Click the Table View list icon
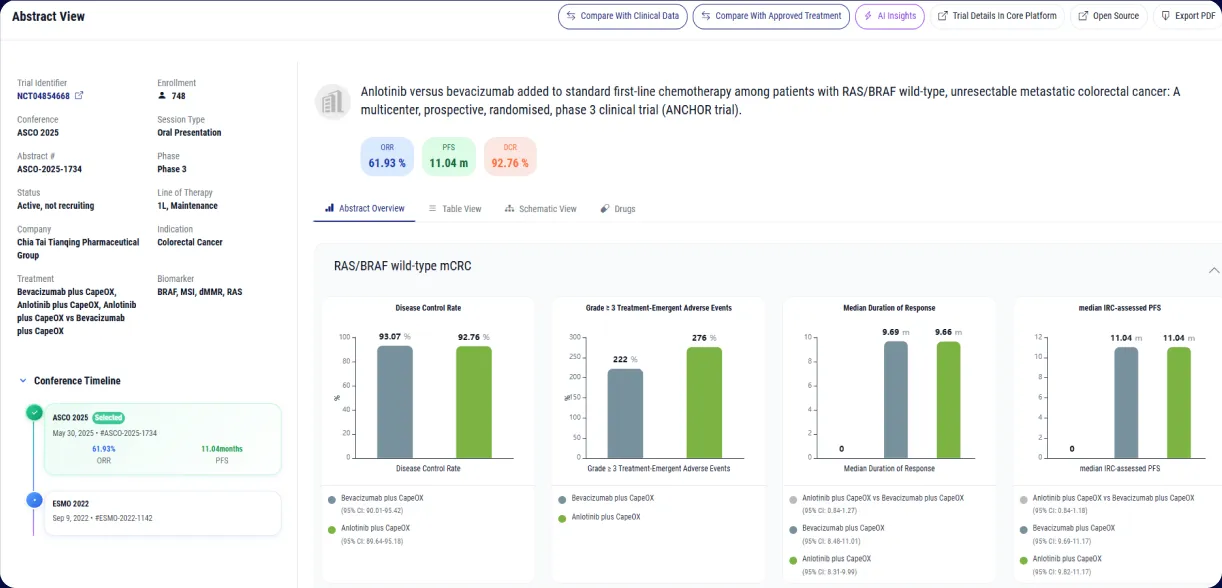This screenshot has width=1222, height=588. point(433,209)
